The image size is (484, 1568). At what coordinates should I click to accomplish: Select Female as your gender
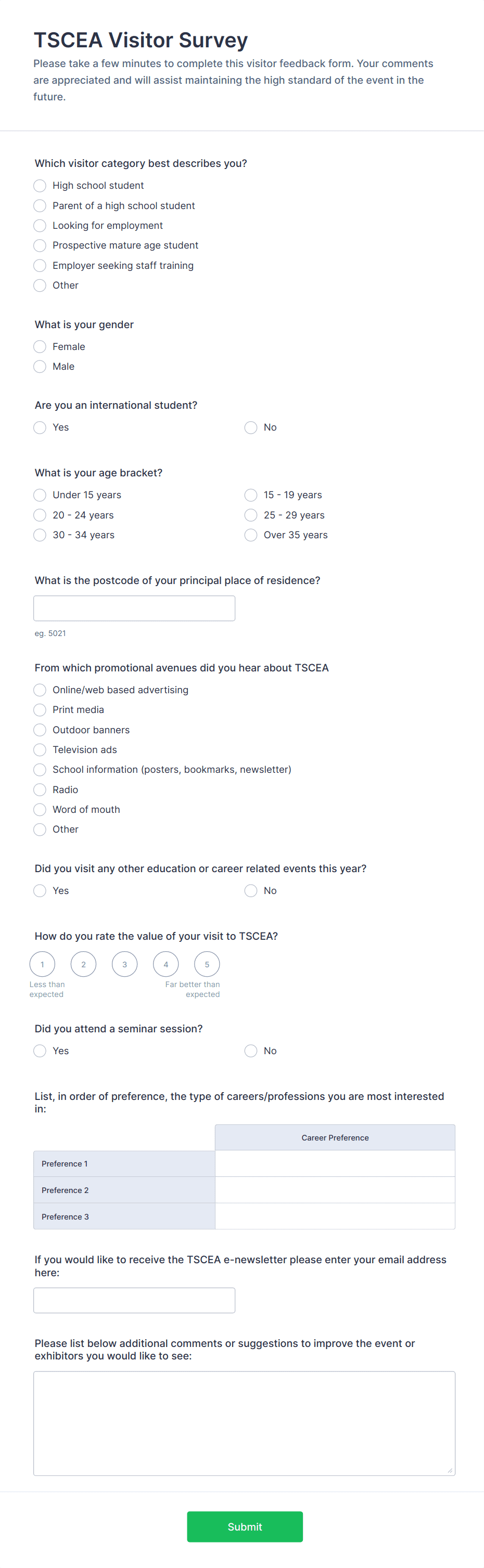[40, 346]
